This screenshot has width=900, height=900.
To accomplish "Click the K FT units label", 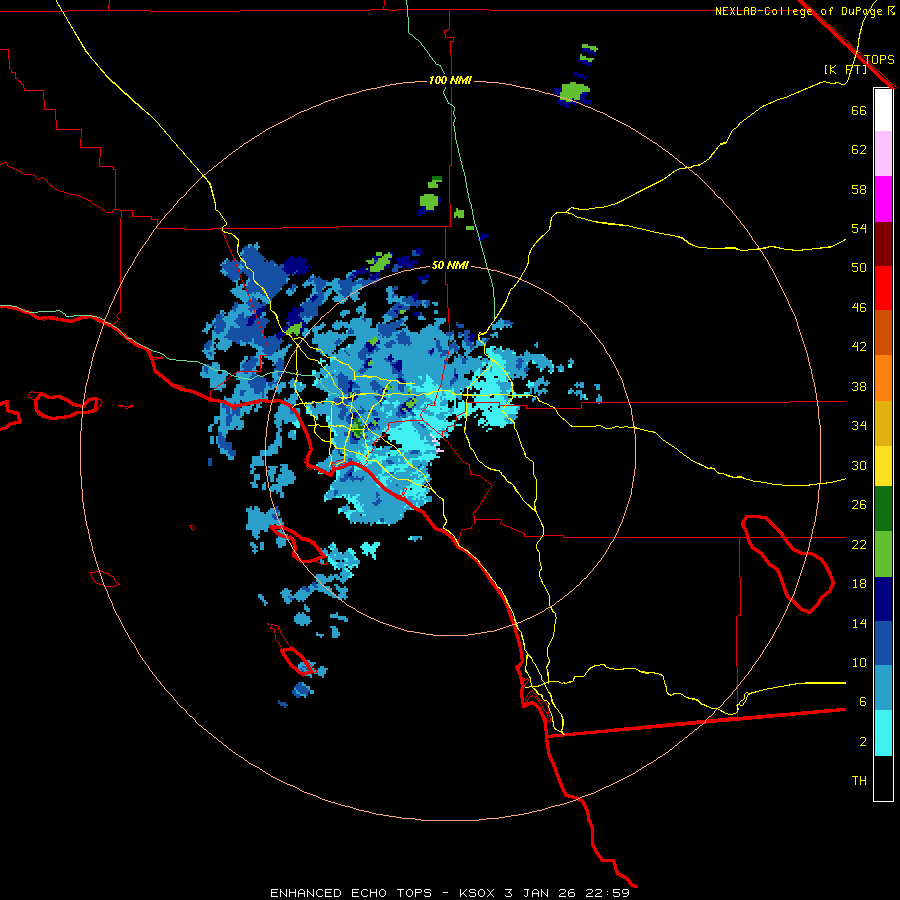I will point(845,70).
